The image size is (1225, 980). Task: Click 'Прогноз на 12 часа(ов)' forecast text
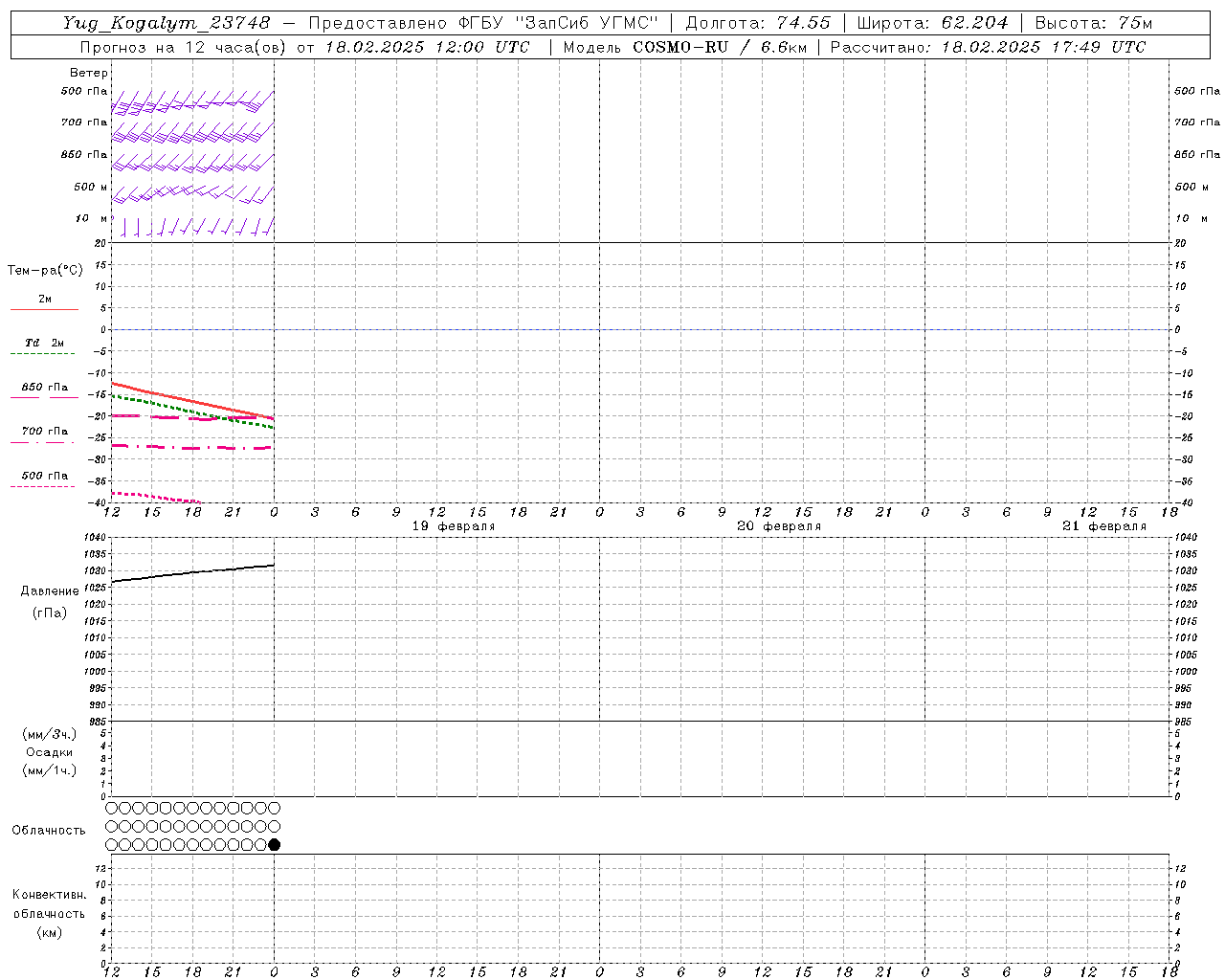[x=182, y=47]
